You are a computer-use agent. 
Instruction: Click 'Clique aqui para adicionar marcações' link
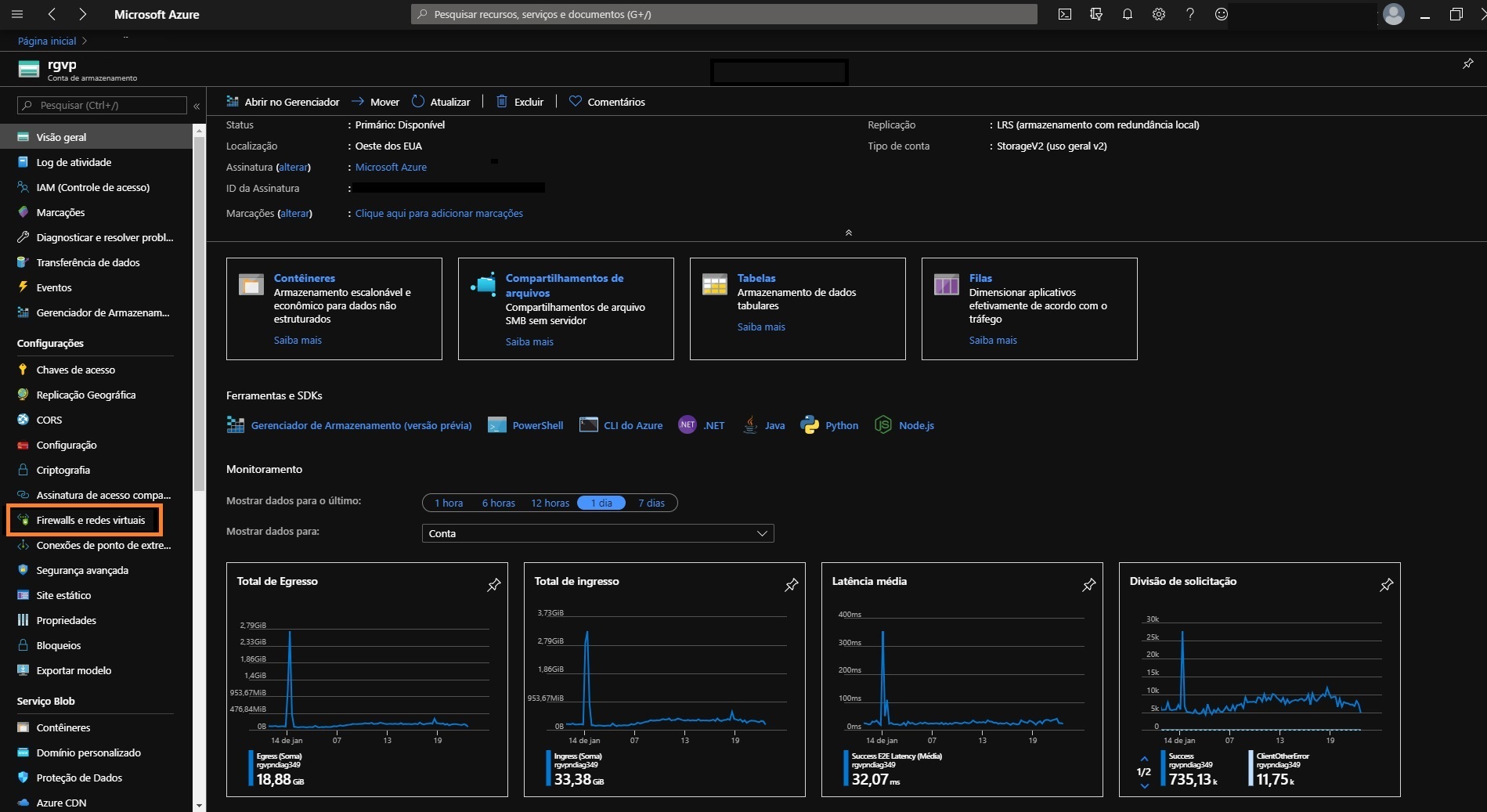(x=439, y=213)
